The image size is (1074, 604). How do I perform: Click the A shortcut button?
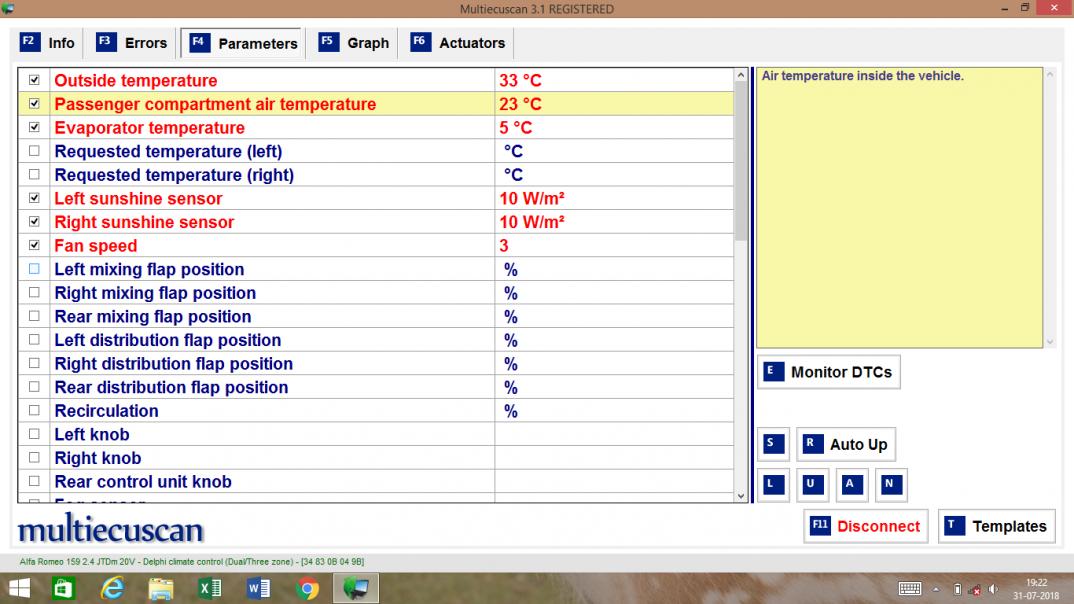pyautogui.click(x=851, y=485)
